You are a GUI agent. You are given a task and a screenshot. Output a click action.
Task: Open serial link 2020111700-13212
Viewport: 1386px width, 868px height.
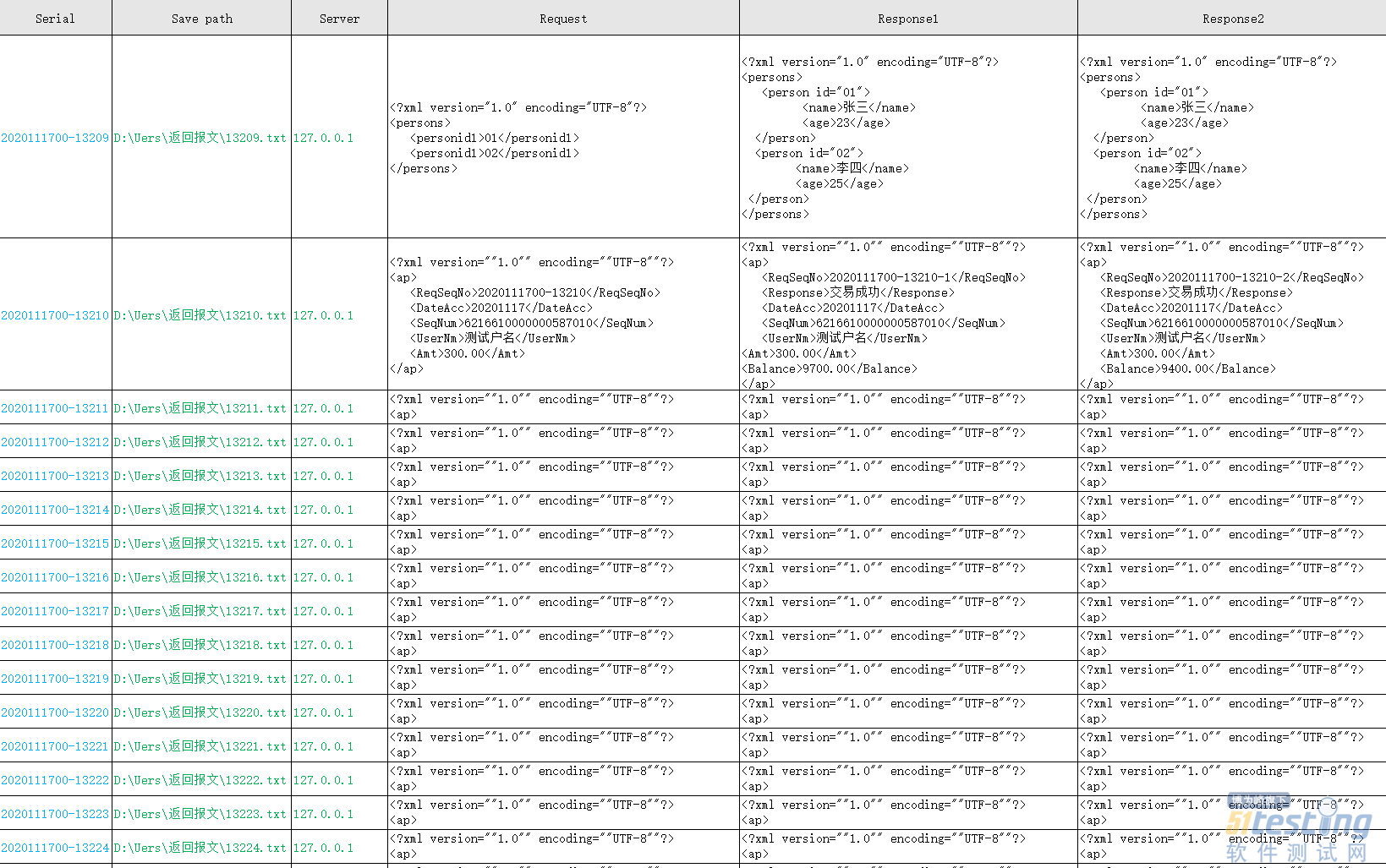click(x=55, y=442)
